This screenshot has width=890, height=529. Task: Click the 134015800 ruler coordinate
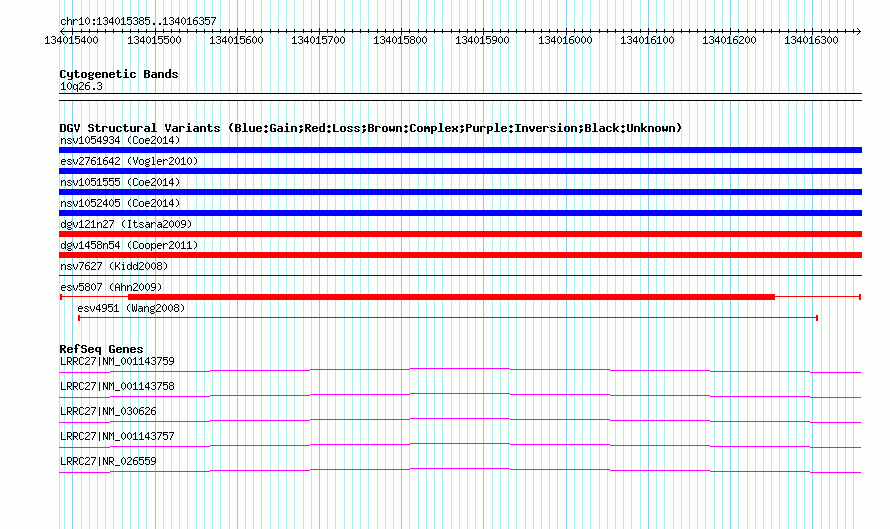(x=400, y=40)
